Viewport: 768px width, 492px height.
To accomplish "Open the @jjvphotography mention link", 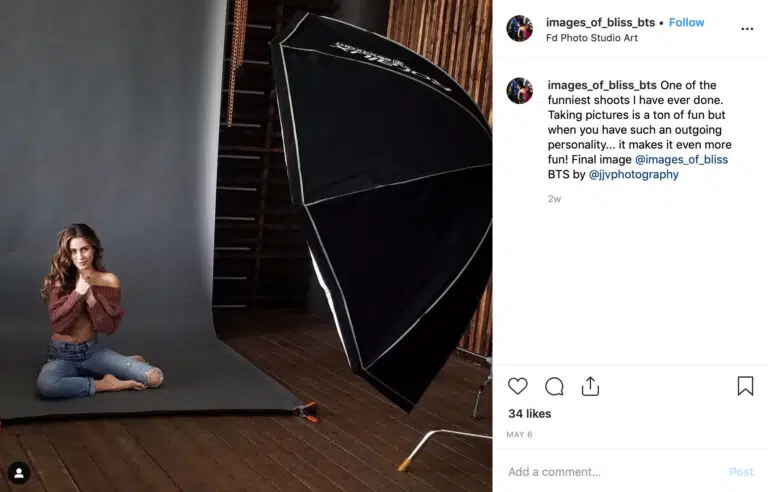I will (633, 174).
